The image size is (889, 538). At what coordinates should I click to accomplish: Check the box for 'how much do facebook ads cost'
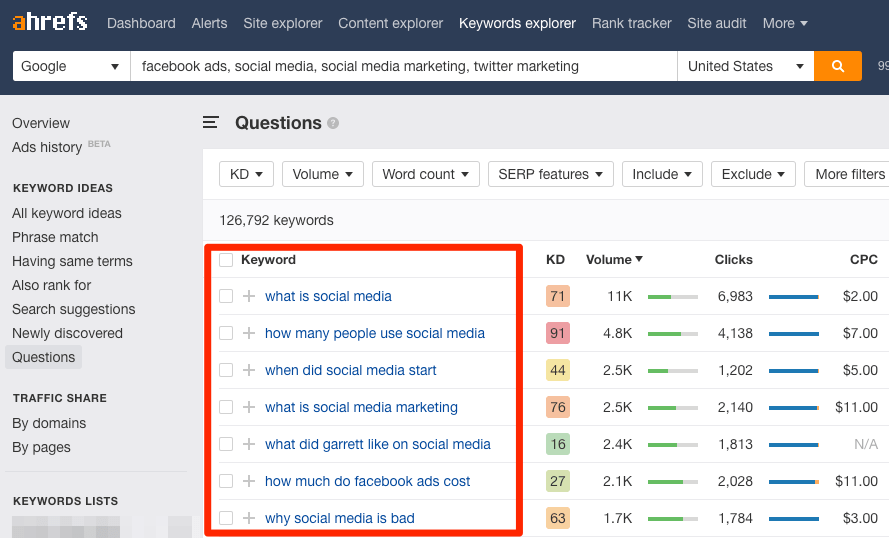226,481
